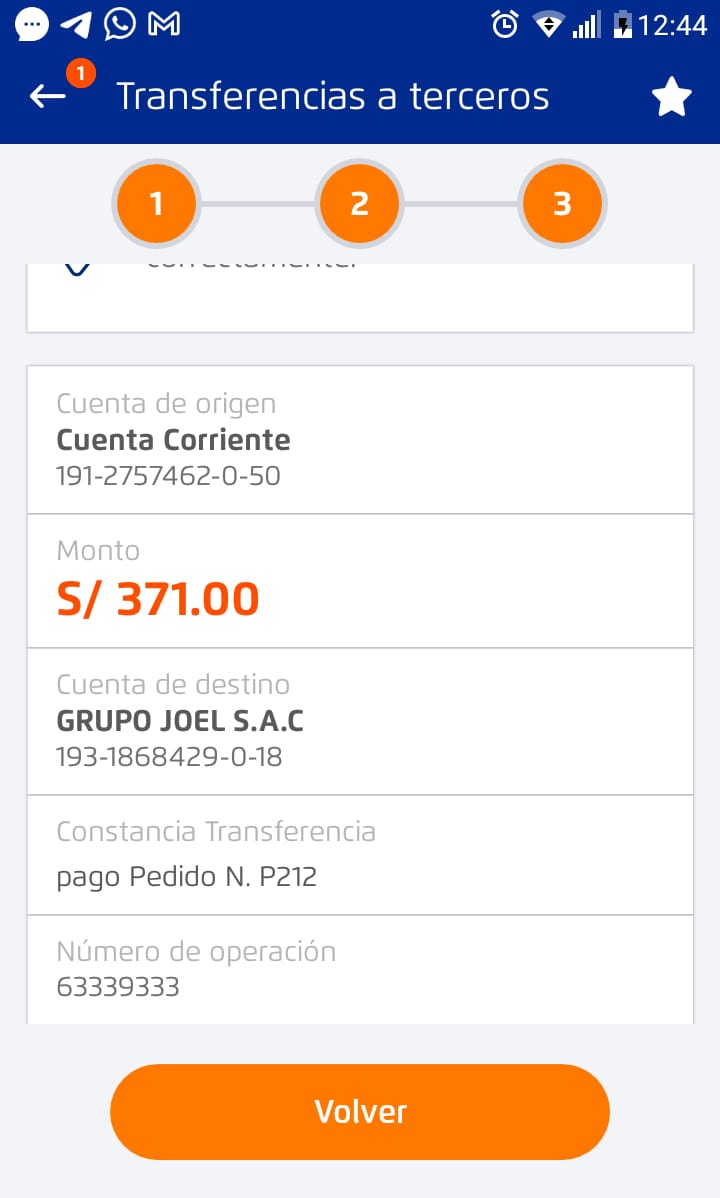Open the messages notification icon
Viewport: 720px width, 1198px height.
coord(32,24)
